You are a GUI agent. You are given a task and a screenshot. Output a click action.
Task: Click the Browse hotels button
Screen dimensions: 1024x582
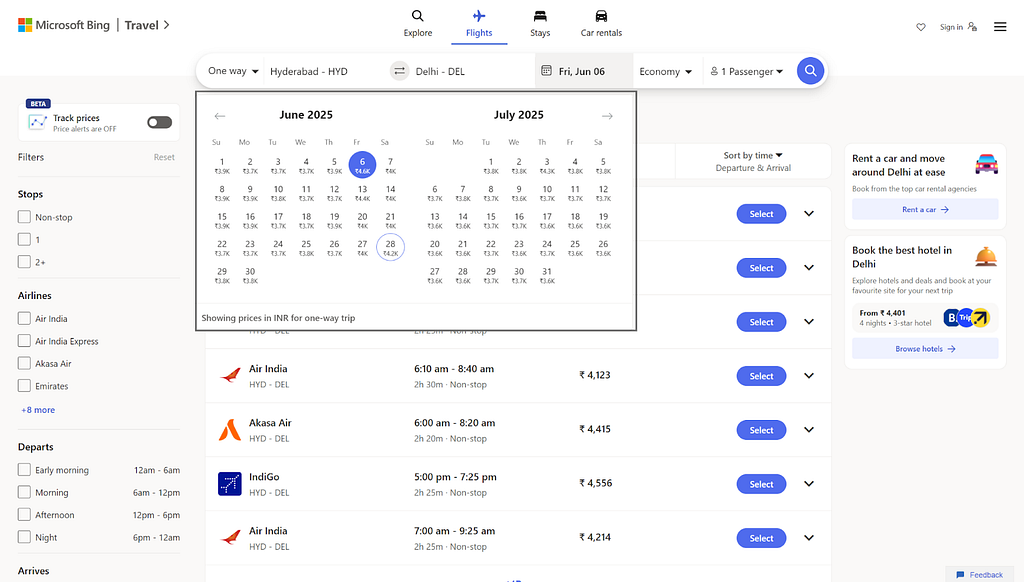point(925,349)
